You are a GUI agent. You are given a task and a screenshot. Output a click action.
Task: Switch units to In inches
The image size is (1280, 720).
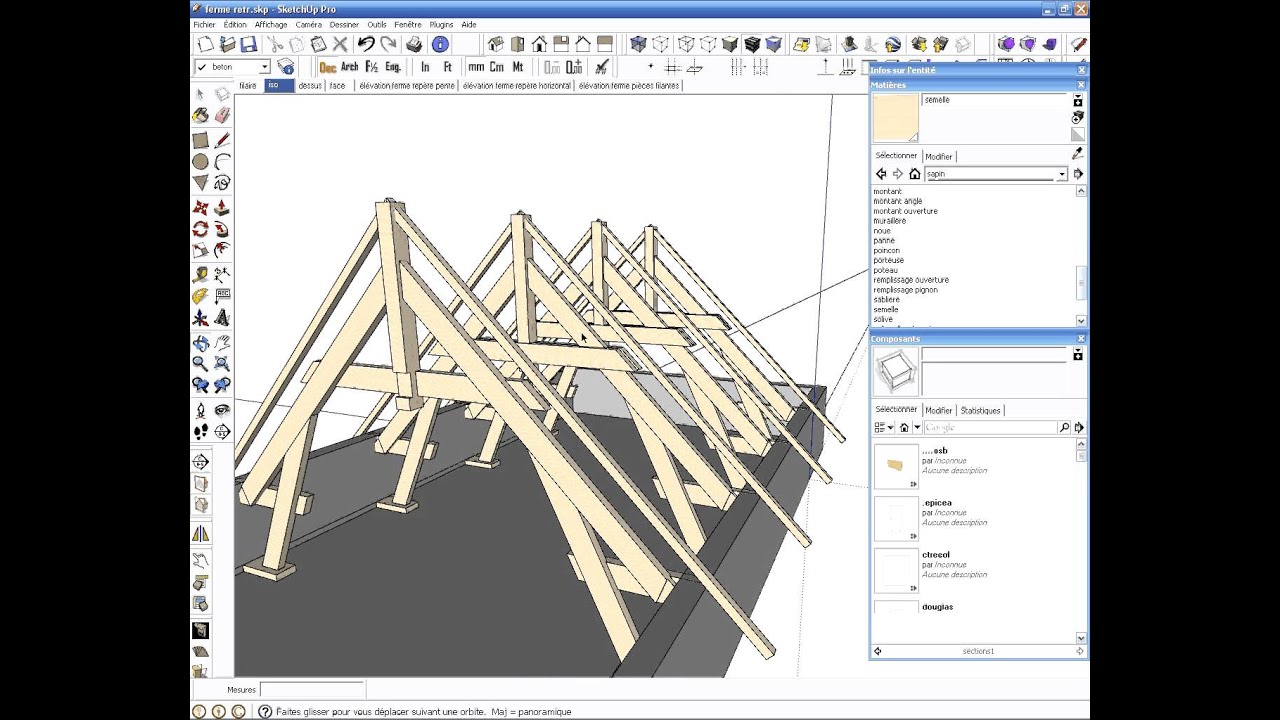point(425,67)
